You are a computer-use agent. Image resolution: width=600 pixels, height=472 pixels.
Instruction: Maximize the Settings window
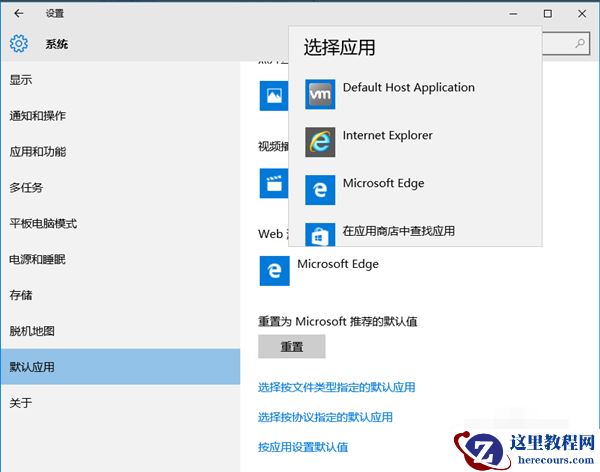tap(548, 14)
